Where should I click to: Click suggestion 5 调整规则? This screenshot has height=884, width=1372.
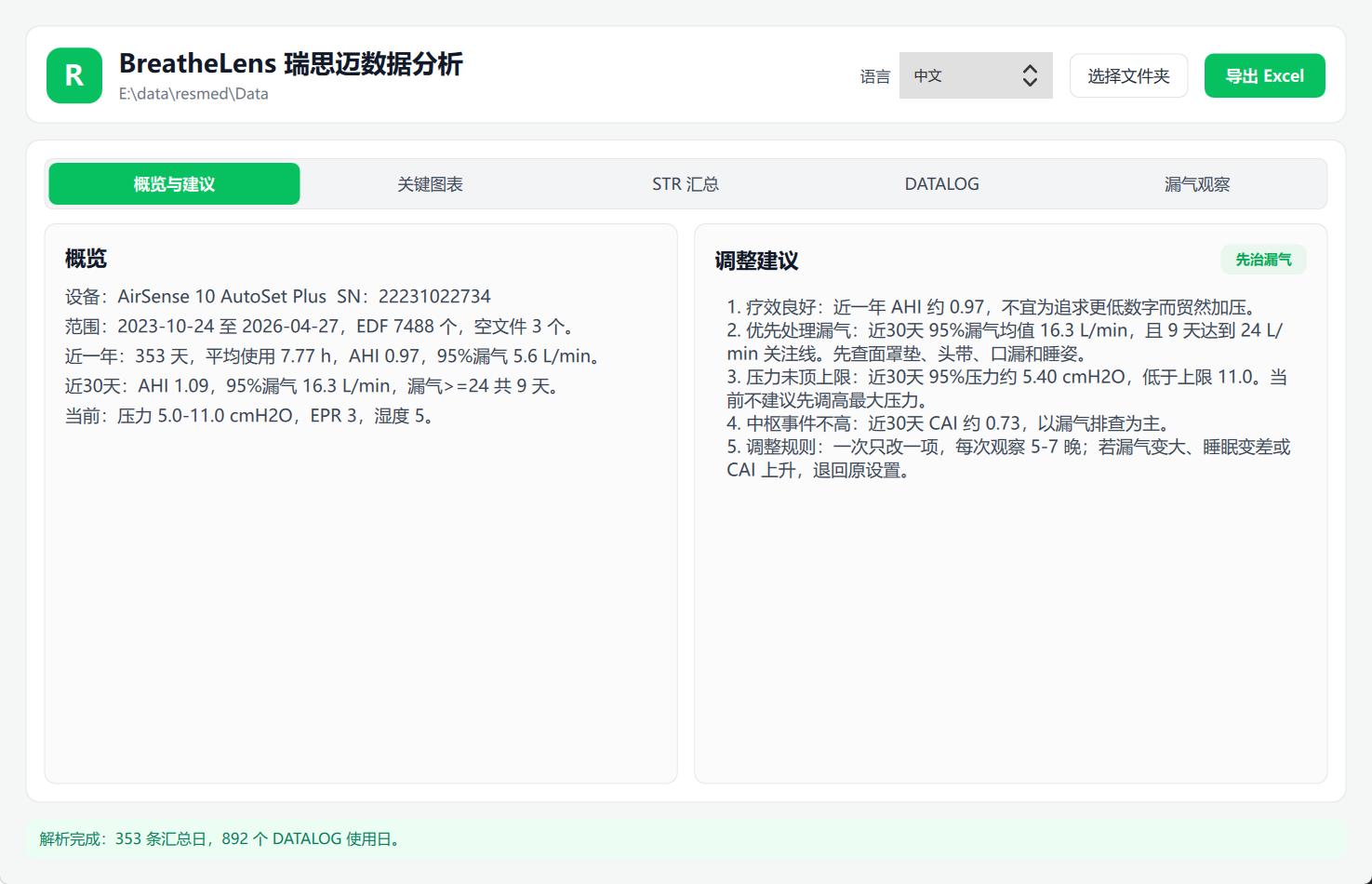click(x=1009, y=459)
